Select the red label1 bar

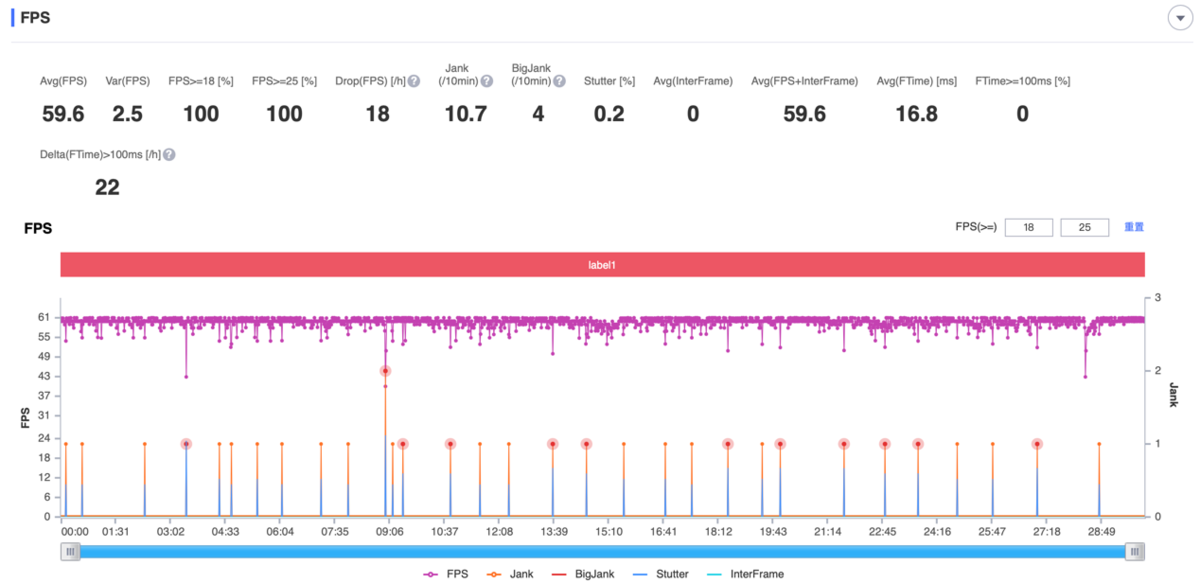tap(602, 265)
